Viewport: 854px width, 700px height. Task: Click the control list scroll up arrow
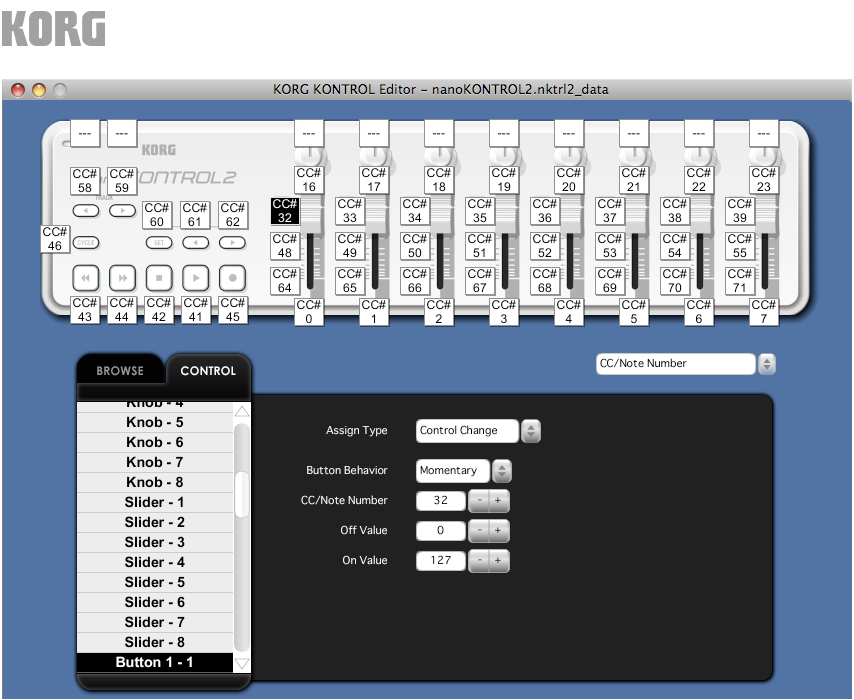242,411
